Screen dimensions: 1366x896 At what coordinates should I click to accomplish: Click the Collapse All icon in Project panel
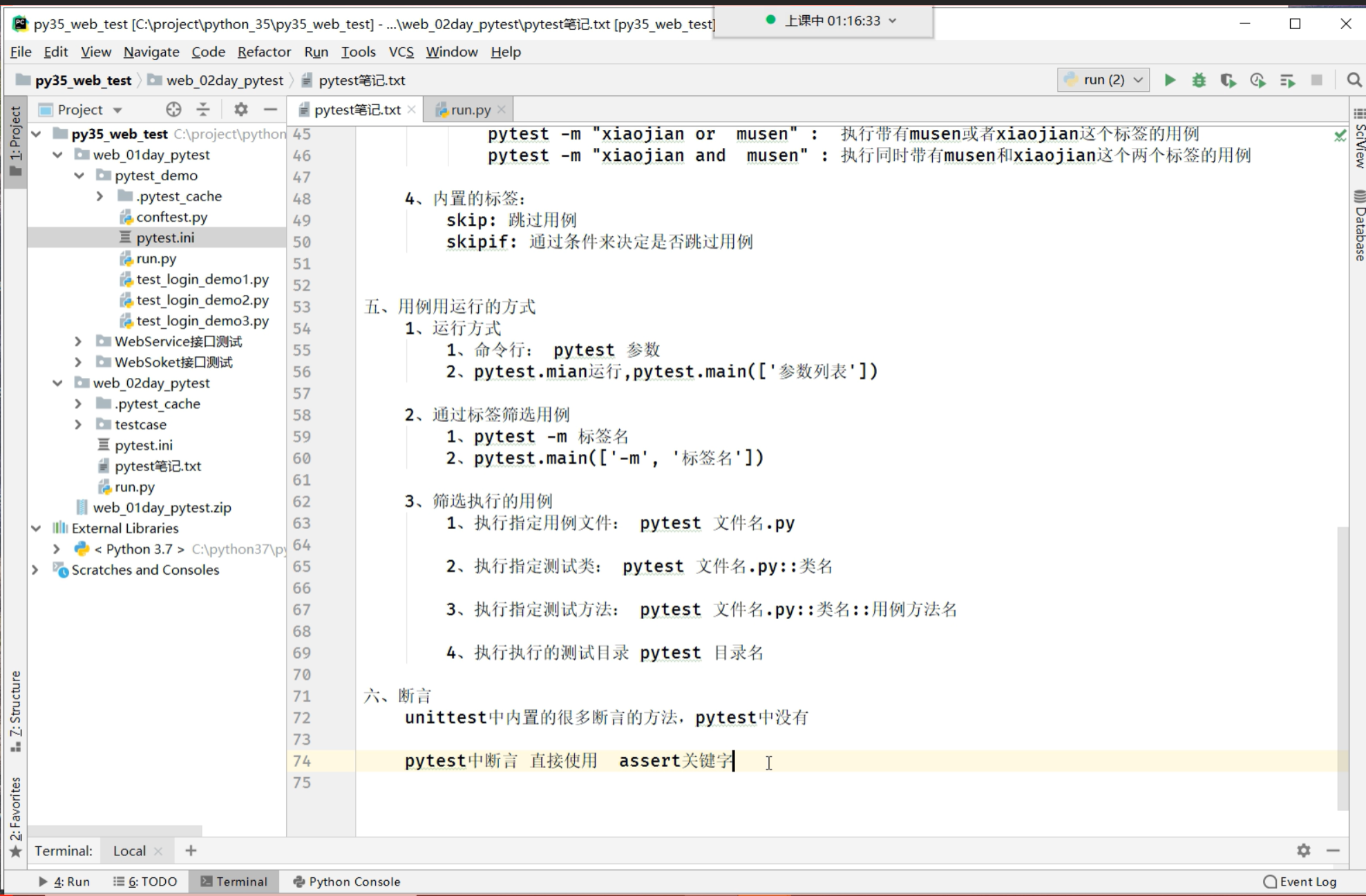tap(203, 109)
